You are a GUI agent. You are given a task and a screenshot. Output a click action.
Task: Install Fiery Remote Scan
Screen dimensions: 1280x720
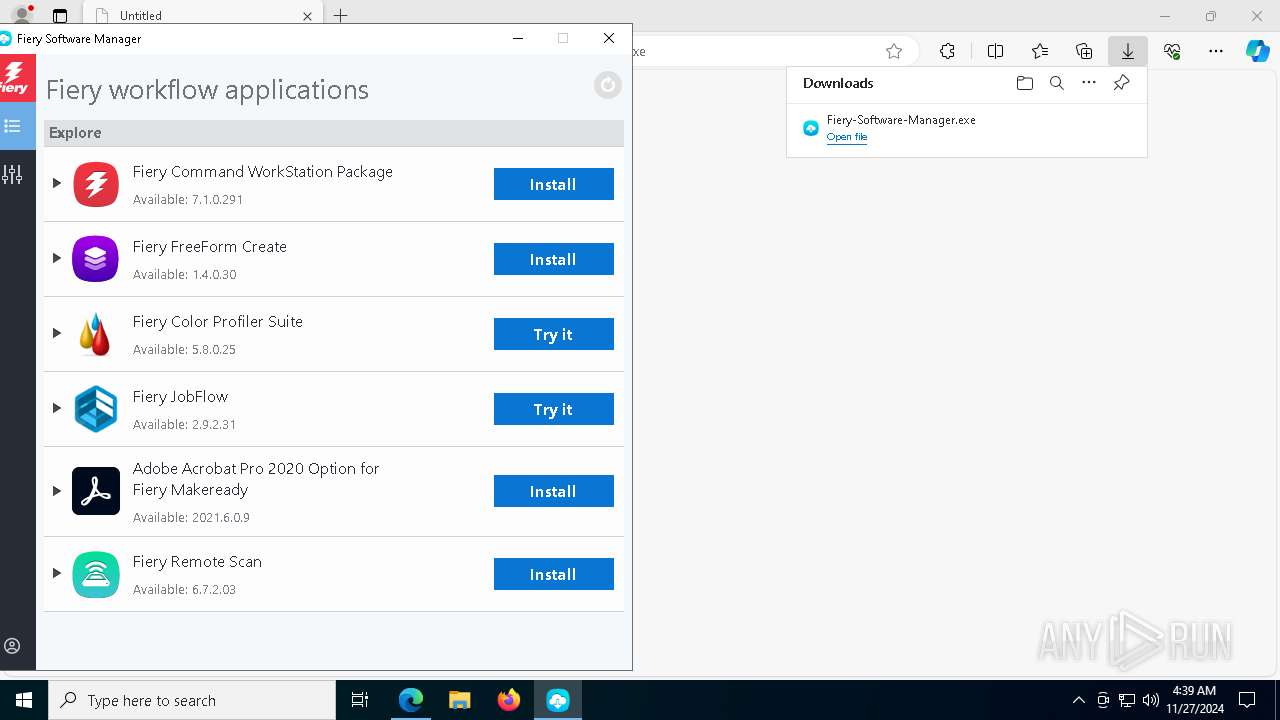click(x=553, y=574)
